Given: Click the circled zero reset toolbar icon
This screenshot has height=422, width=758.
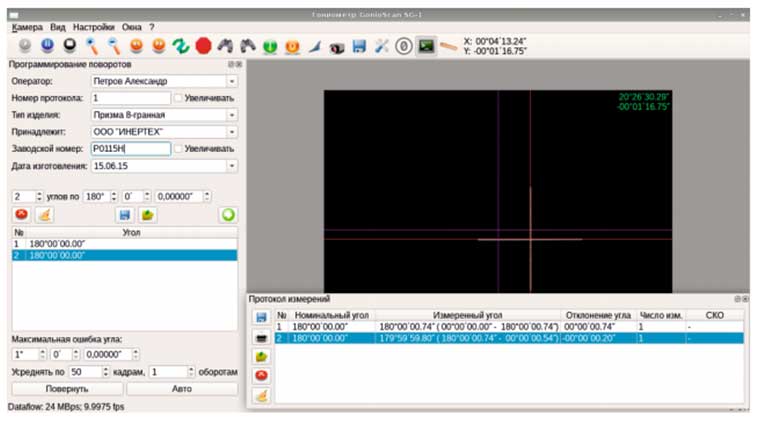Looking at the screenshot, I should pyautogui.click(x=403, y=46).
